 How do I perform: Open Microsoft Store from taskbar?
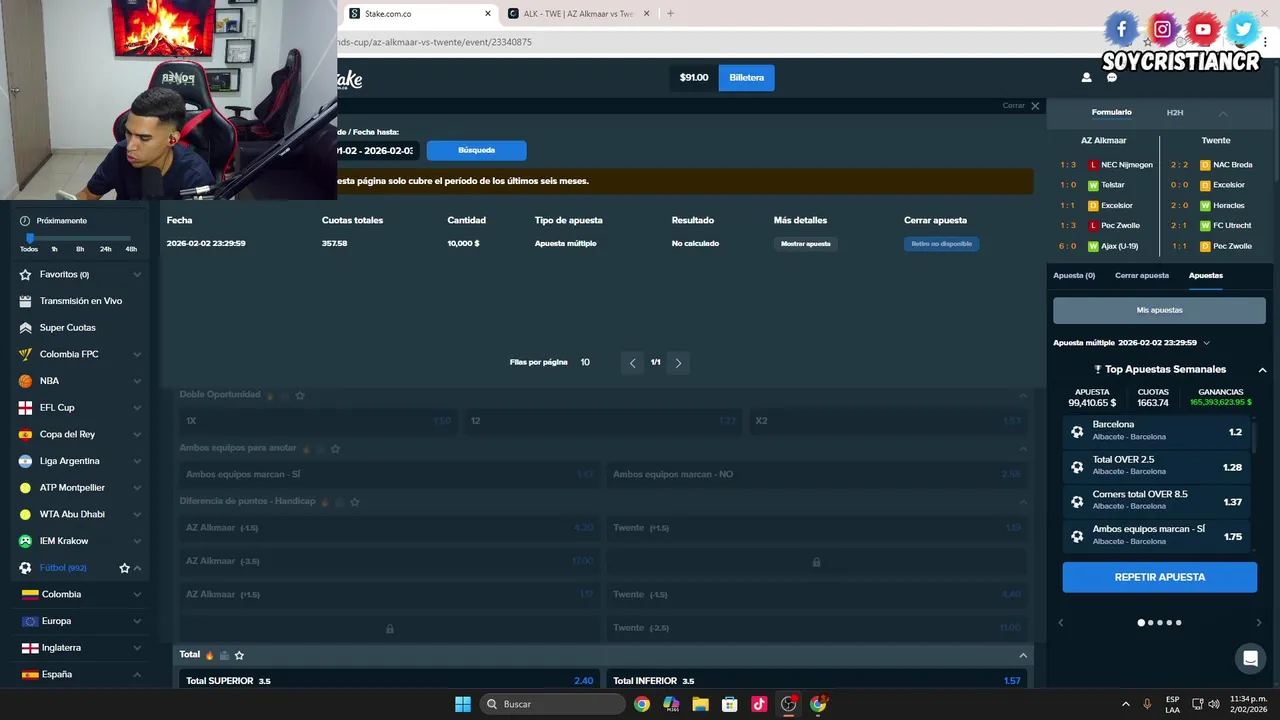pos(730,704)
